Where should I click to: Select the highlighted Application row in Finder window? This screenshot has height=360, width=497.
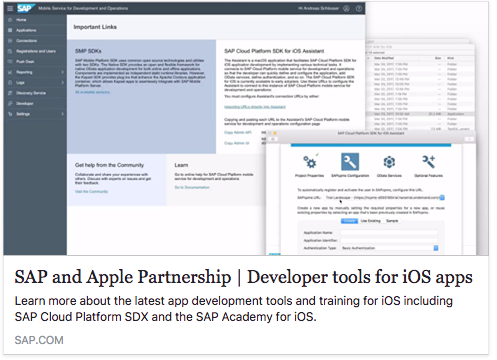pos(420,114)
